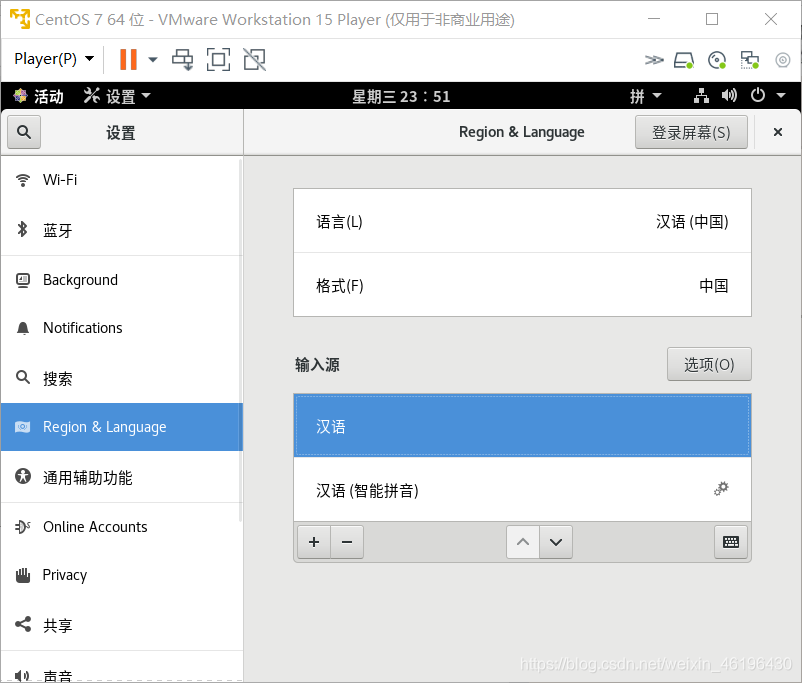Click the volume icon in top bar

click(x=729, y=95)
